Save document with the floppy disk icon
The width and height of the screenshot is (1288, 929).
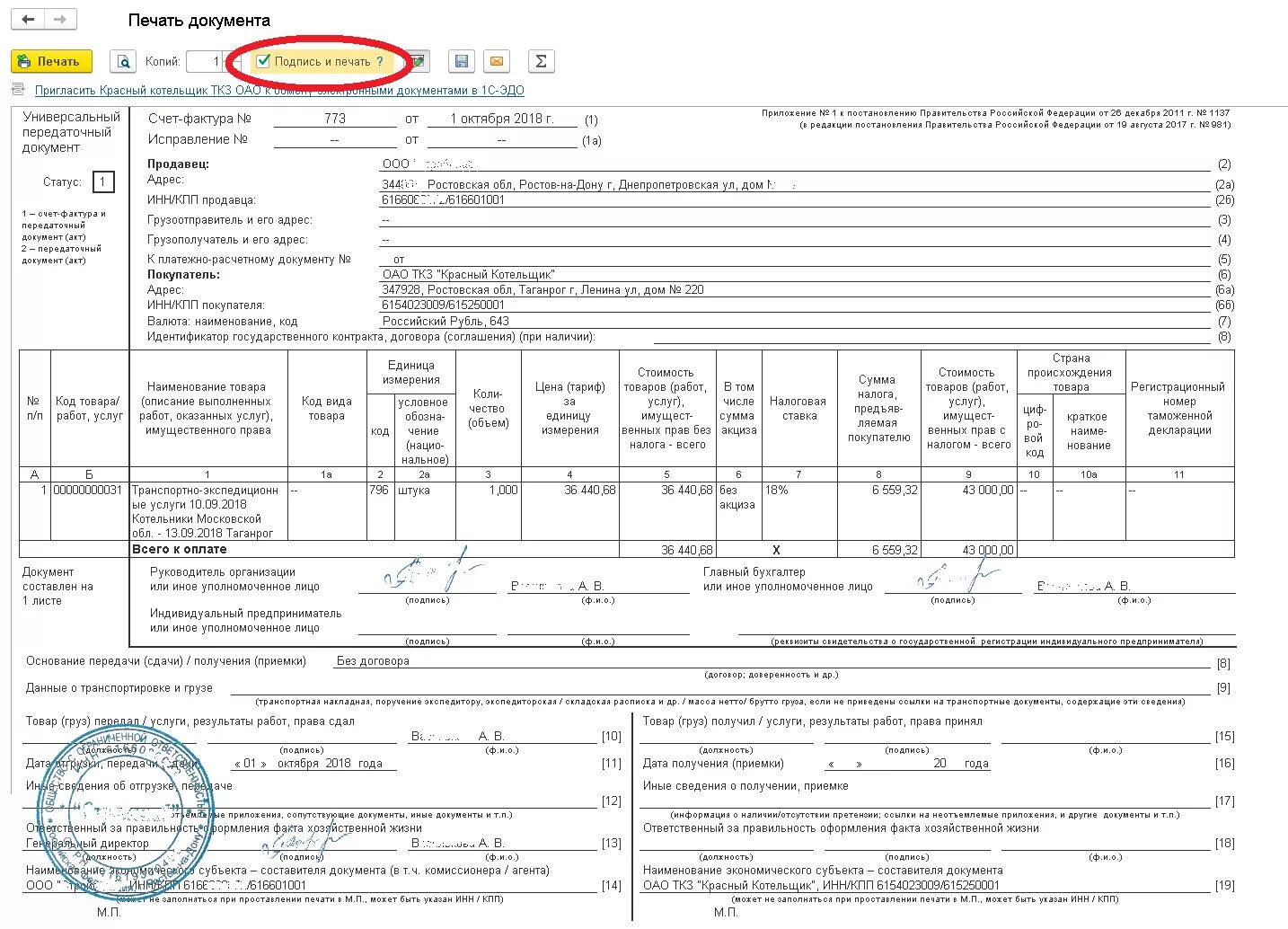click(462, 61)
